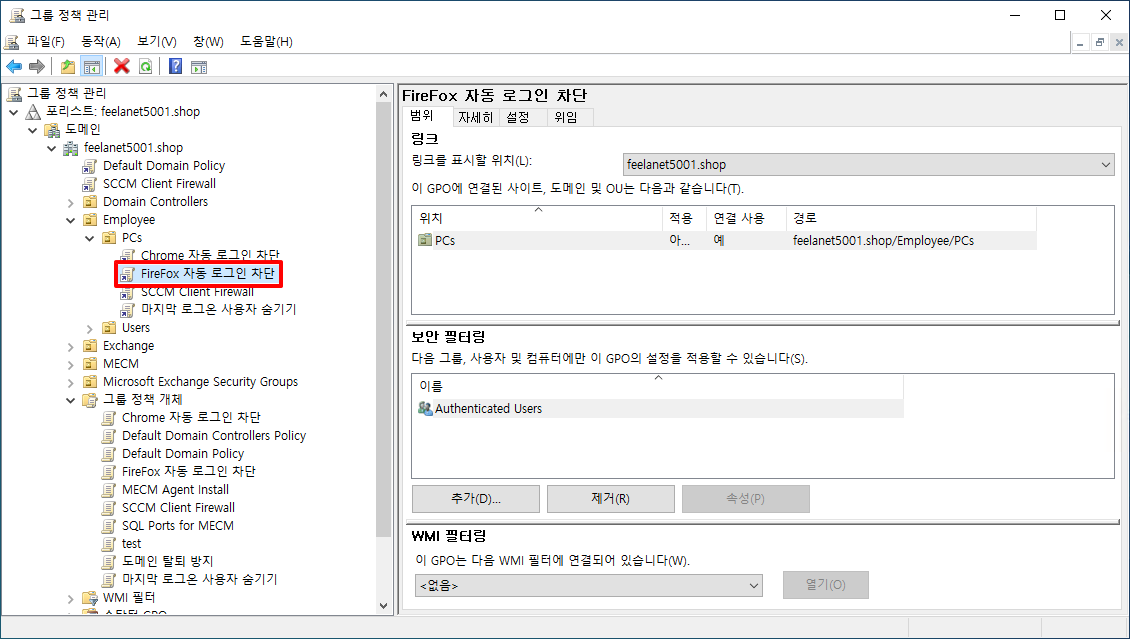Collapse the 도메인 tree node

32,130
